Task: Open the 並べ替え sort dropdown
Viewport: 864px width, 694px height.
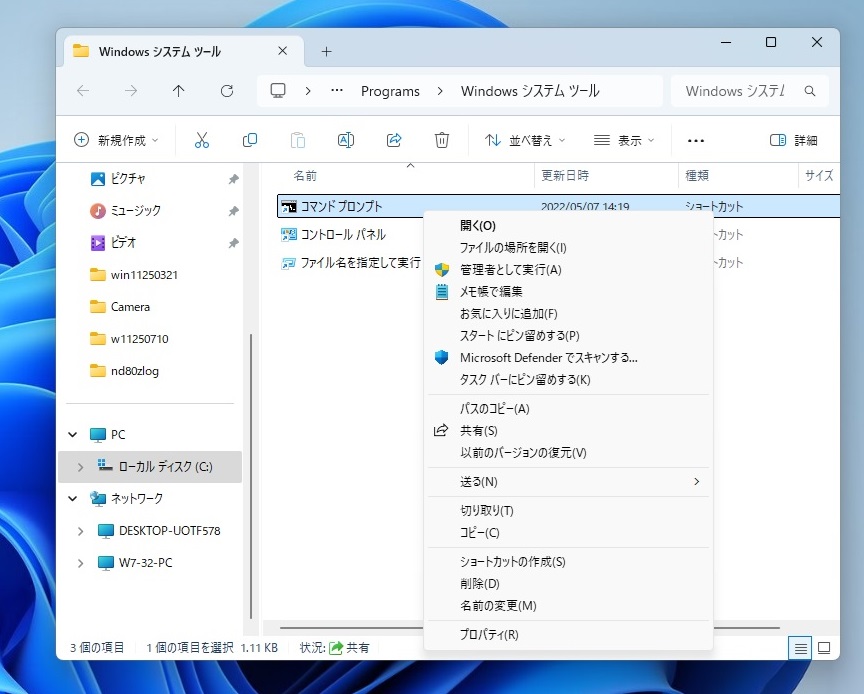Action: coord(525,141)
